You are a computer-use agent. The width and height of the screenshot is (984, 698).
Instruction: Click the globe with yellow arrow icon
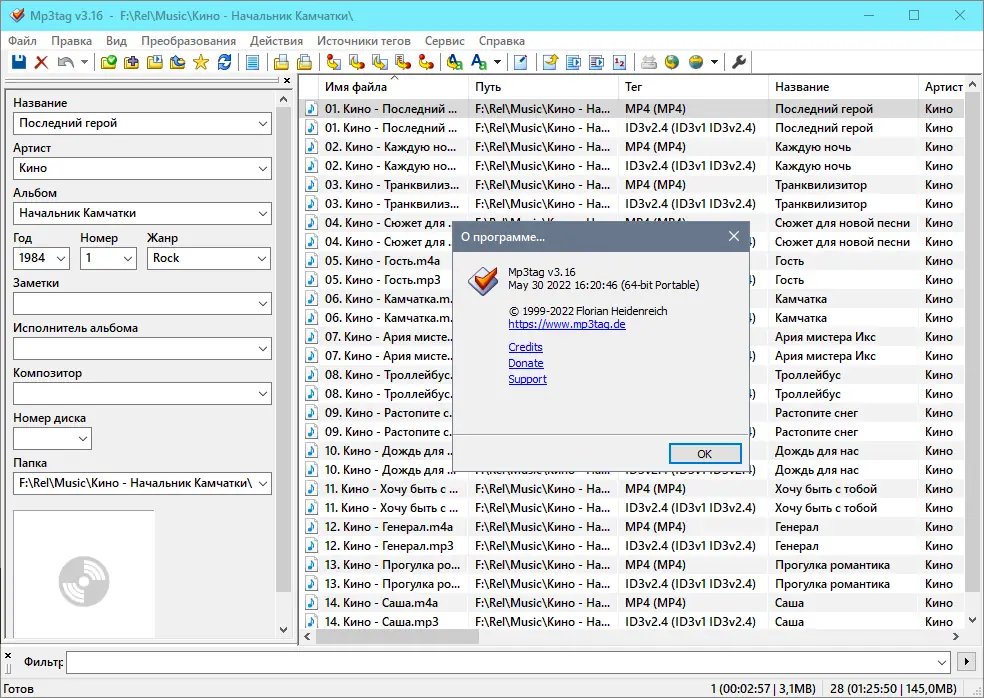[672, 62]
